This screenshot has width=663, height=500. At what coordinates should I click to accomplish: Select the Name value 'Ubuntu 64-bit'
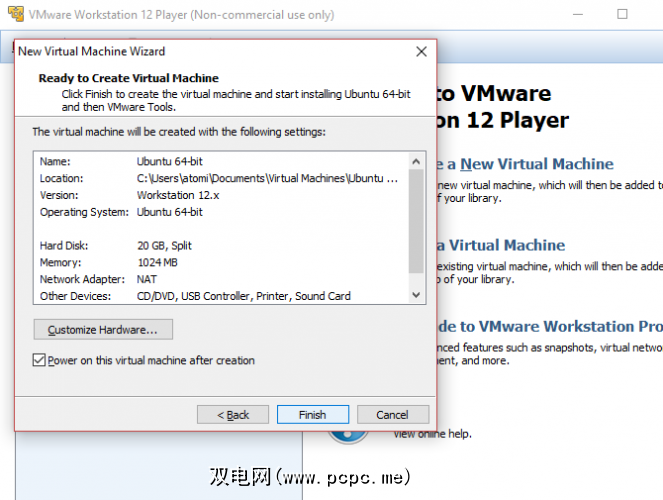(x=170, y=161)
